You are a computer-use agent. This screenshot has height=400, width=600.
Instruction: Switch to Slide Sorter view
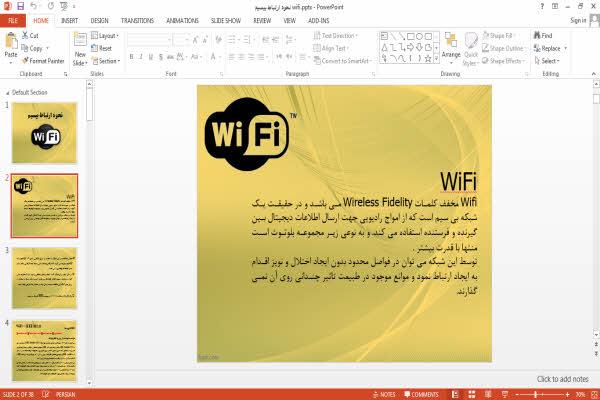(x=472, y=394)
